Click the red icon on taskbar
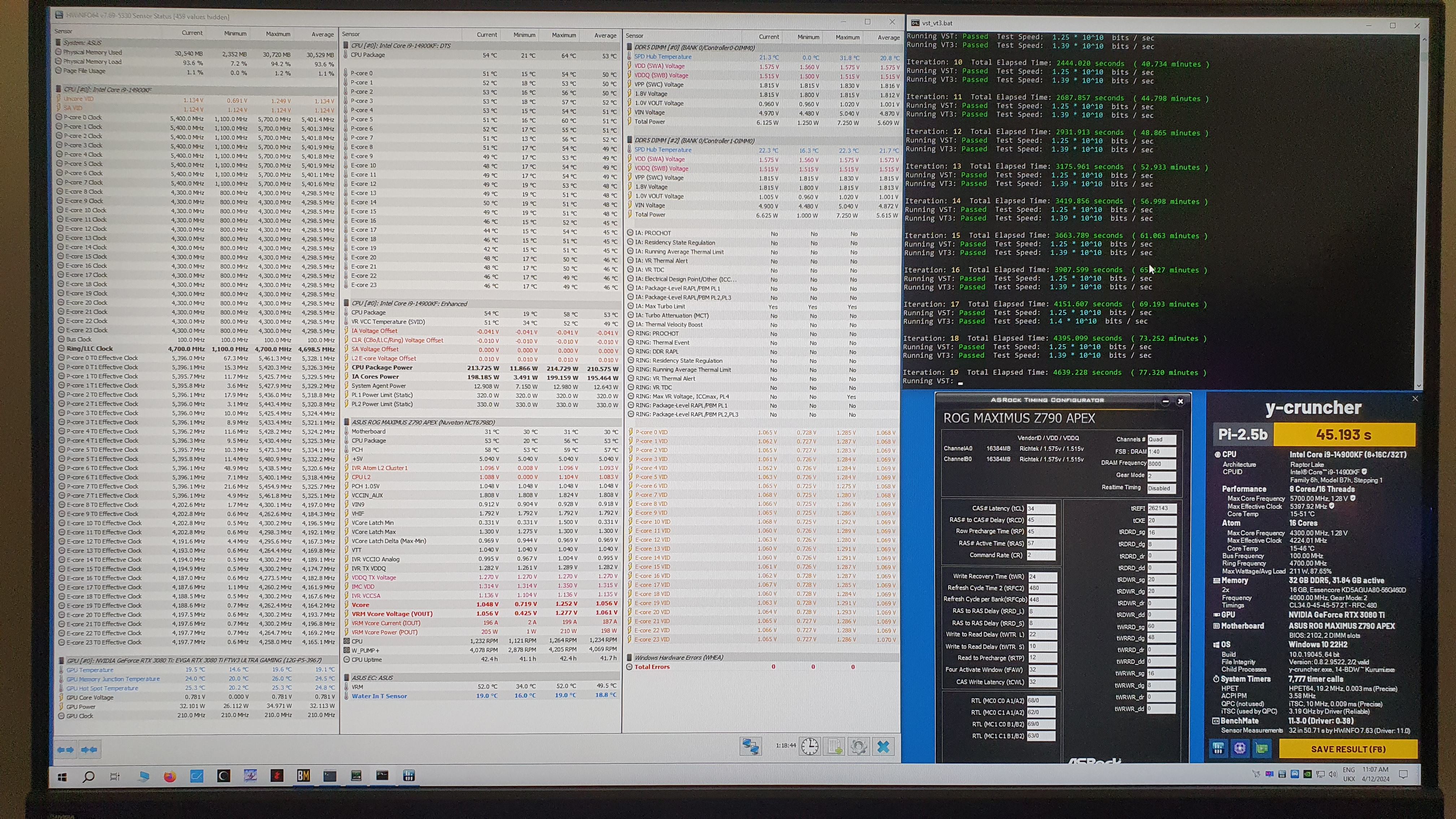The height and width of the screenshot is (819, 1456). [x=276, y=776]
